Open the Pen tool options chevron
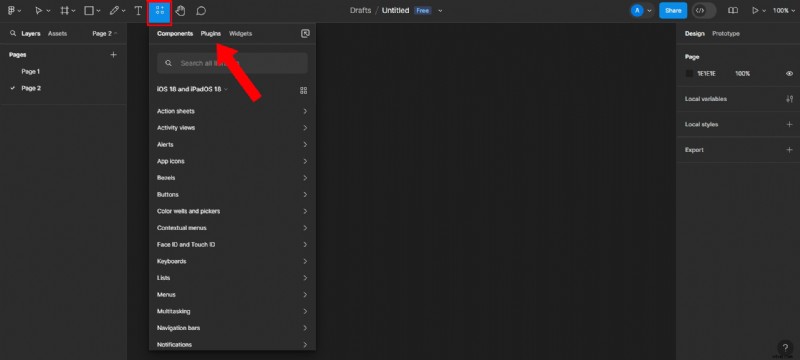Screen dimensions: 800x360 coord(123,11)
